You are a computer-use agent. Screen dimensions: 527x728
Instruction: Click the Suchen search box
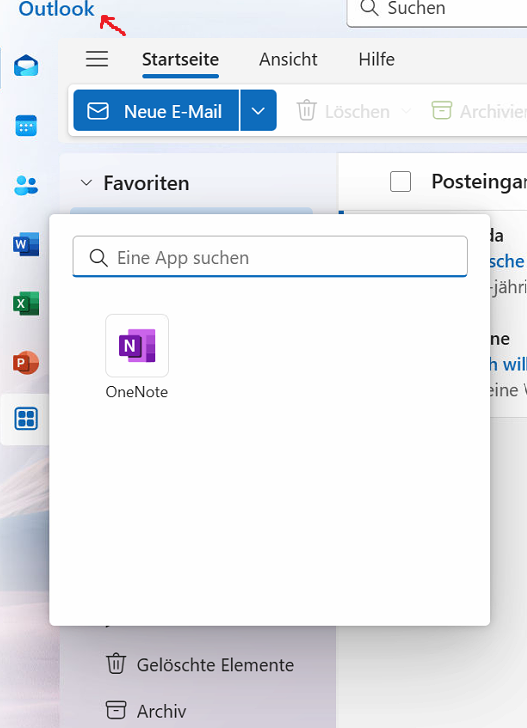pyautogui.click(x=437, y=11)
